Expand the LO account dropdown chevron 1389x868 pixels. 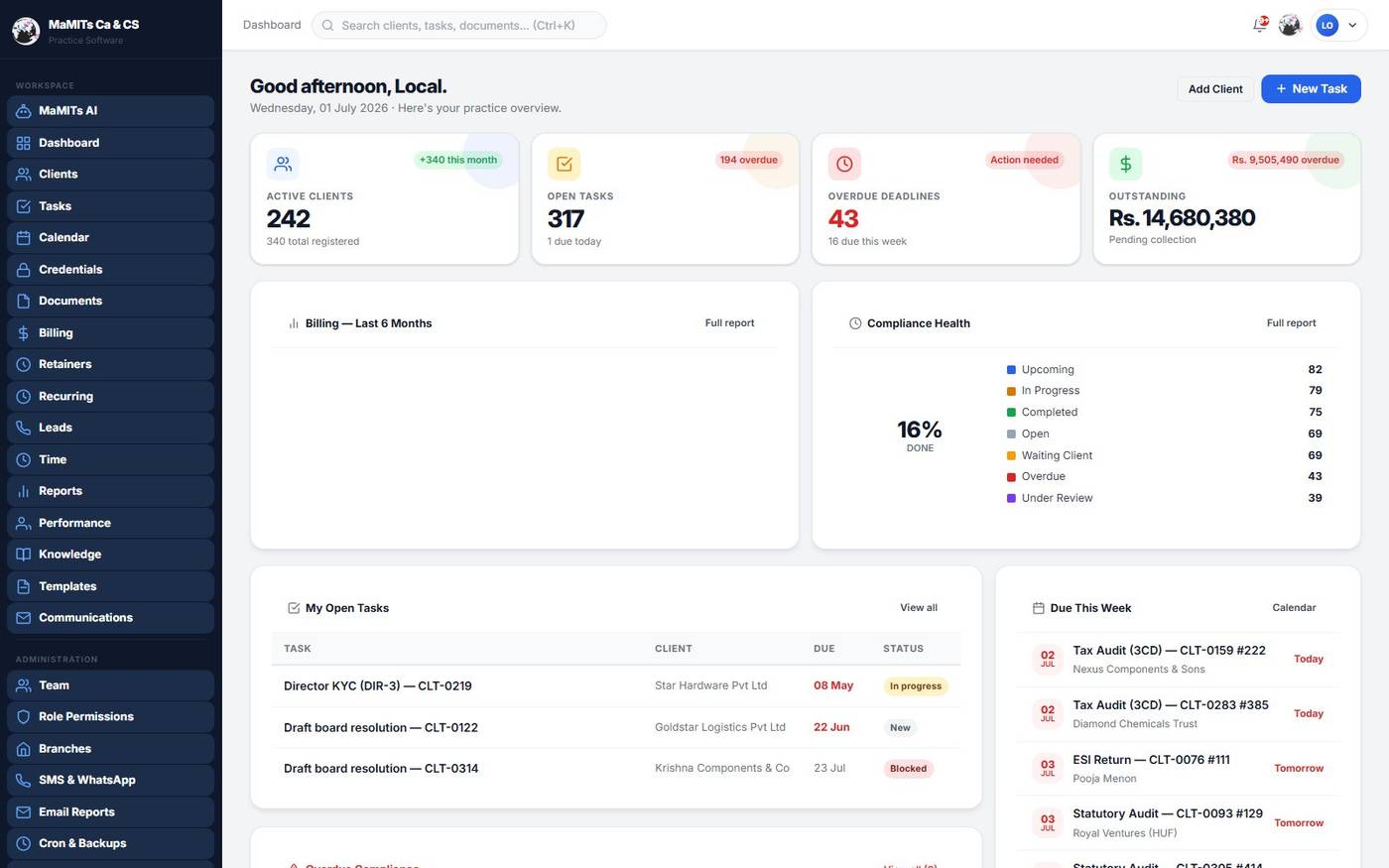1352,26
